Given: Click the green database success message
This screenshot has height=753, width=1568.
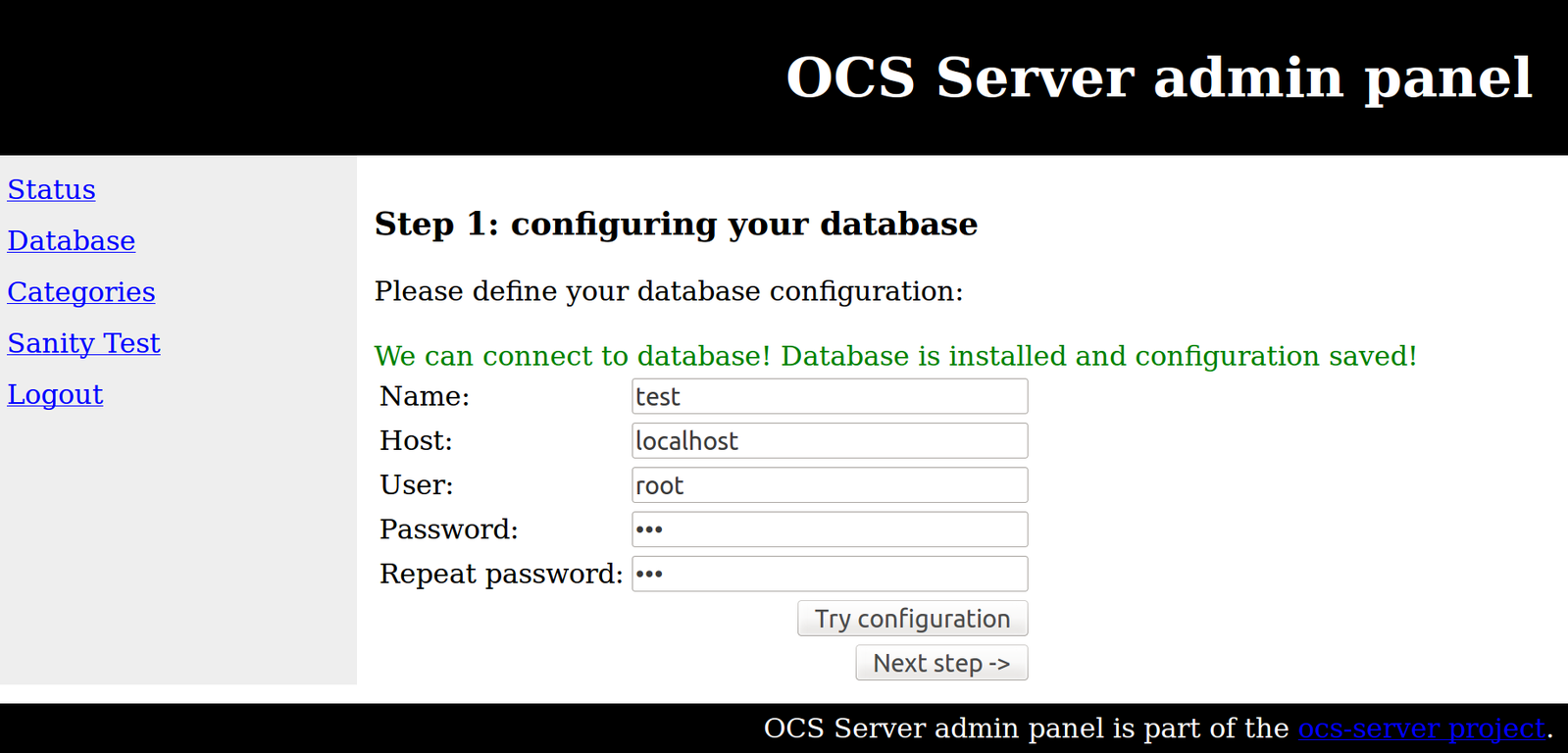Looking at the screenshot, I should 895,356.
